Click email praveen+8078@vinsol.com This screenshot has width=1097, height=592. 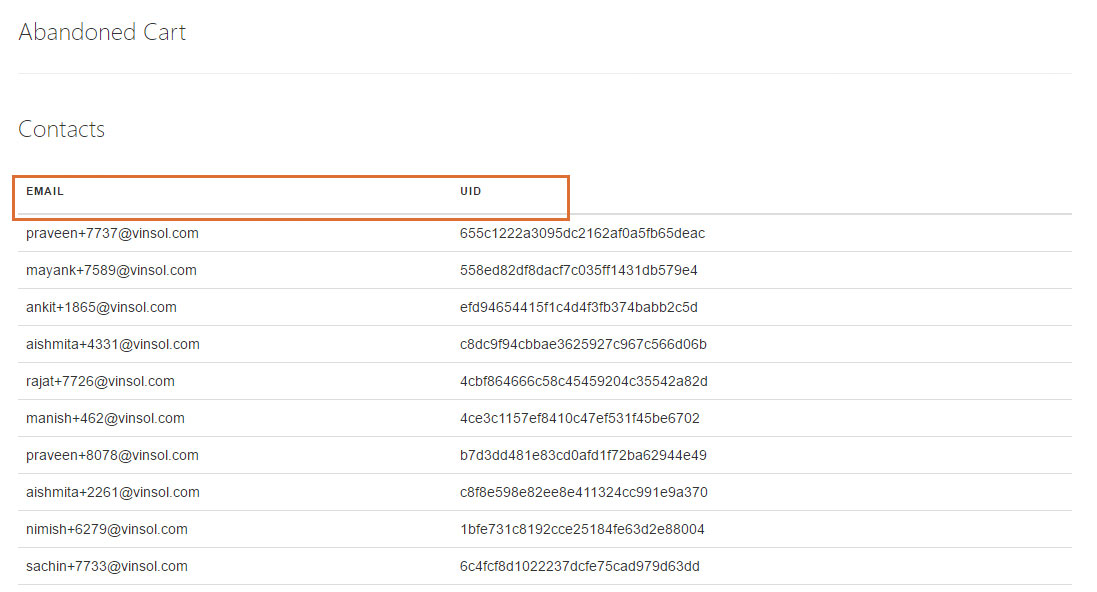coord(112,456)
